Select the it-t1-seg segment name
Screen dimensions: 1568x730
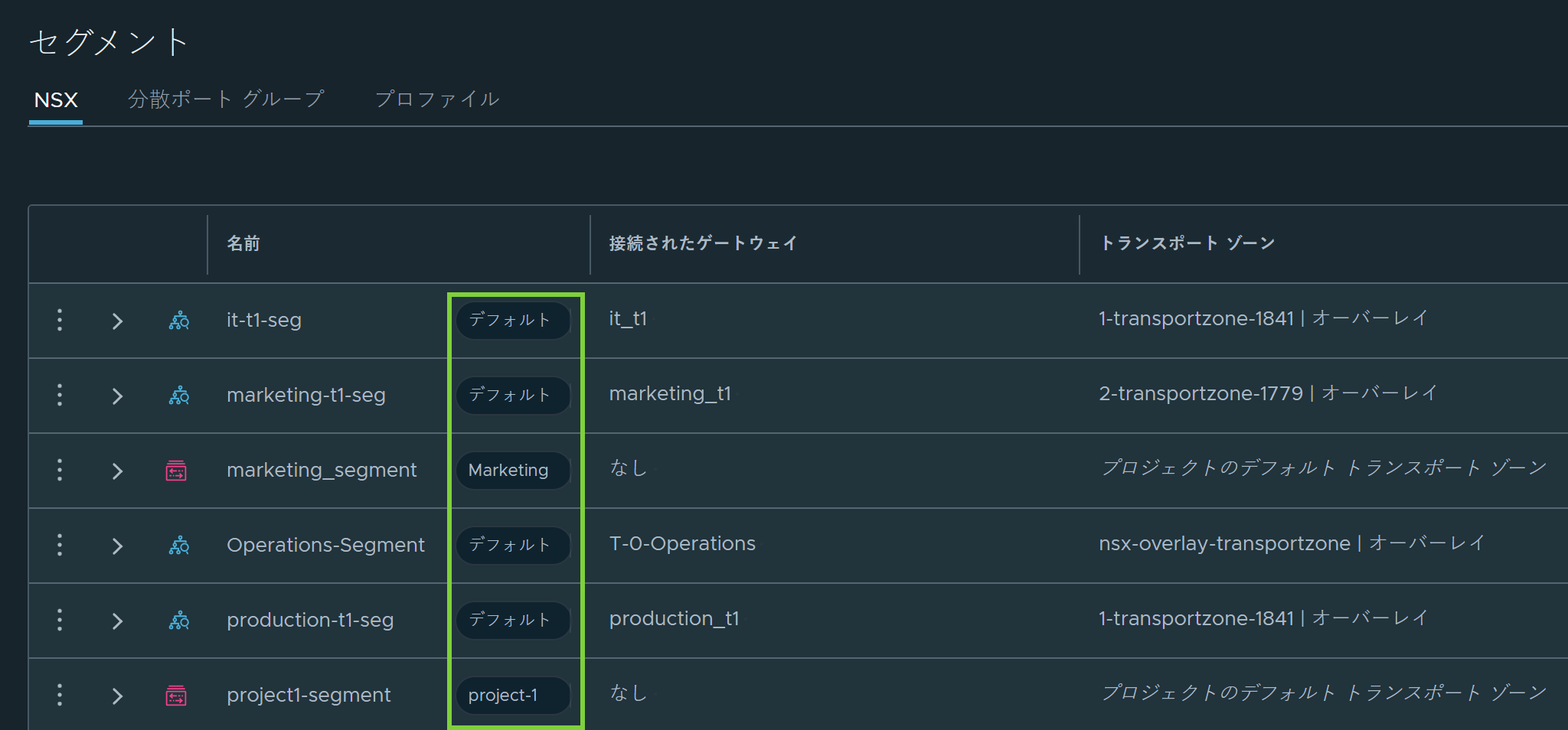264,320
